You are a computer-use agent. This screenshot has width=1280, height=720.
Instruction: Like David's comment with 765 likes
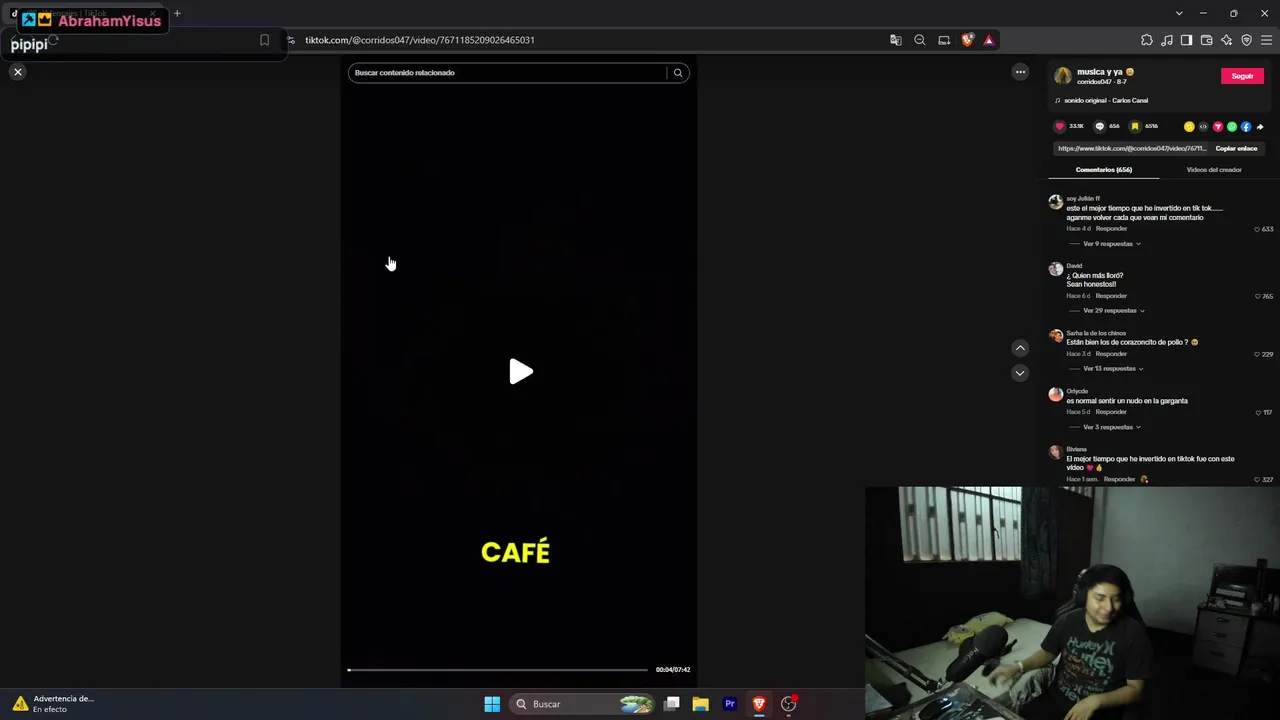pyautogui.click(x=1258, y=296)
